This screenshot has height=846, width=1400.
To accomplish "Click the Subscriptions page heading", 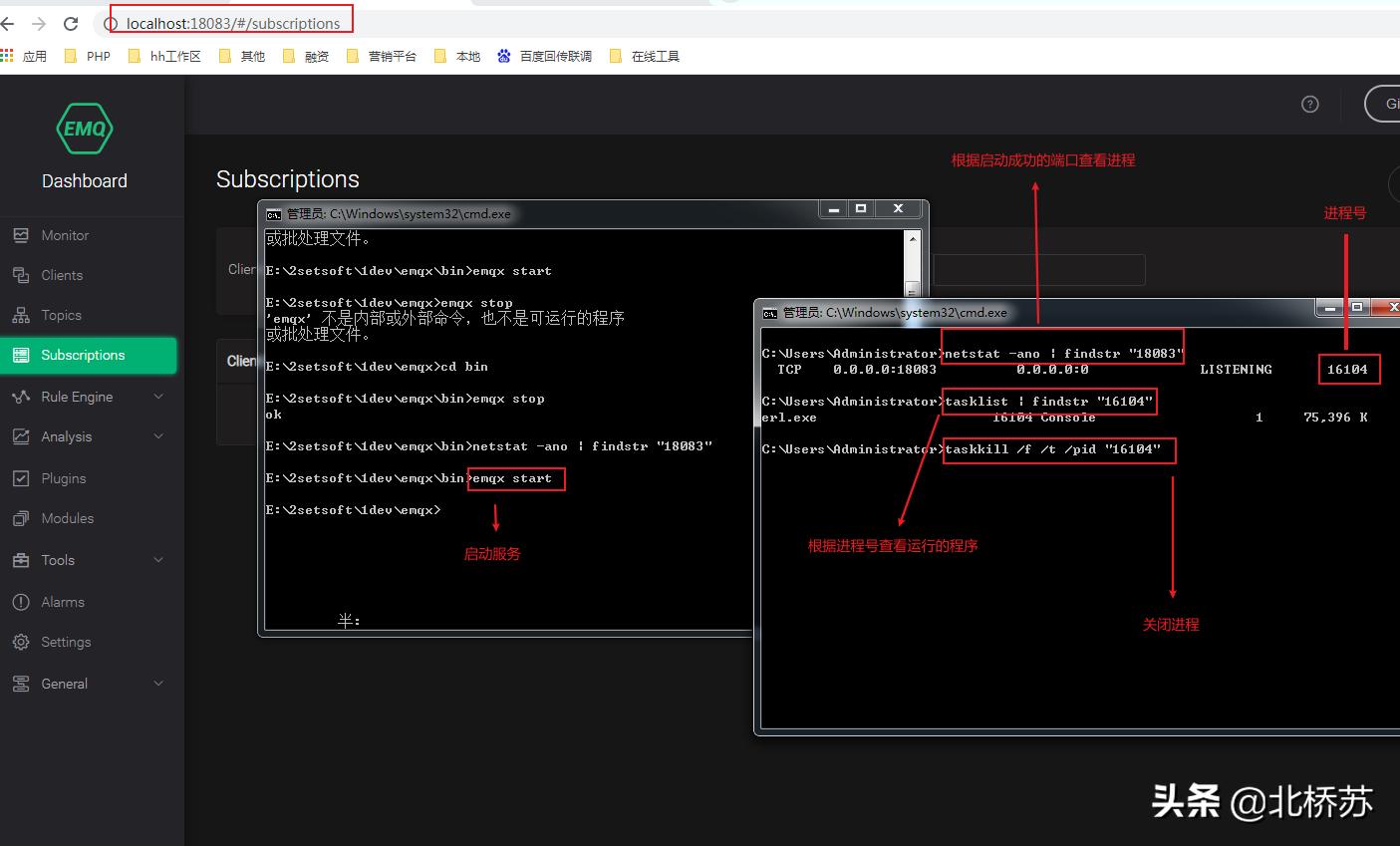I will point(288,179).
